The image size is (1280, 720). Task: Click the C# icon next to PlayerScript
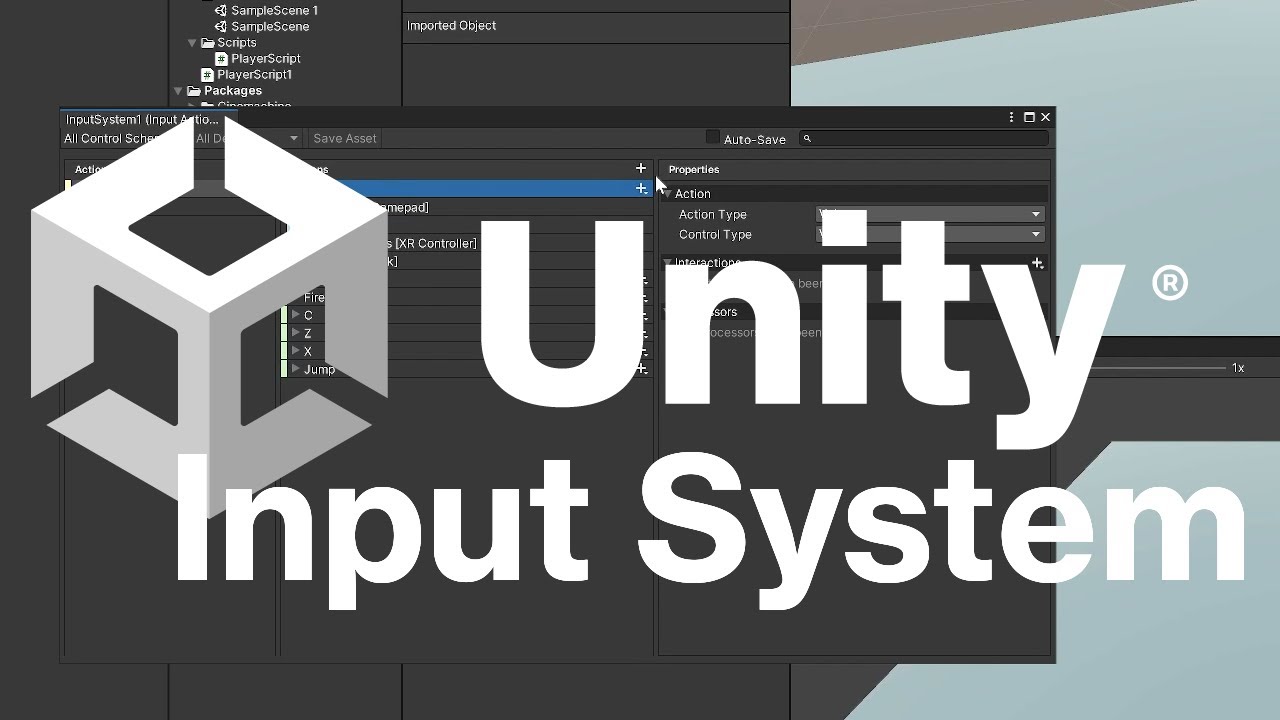point(222,58)
